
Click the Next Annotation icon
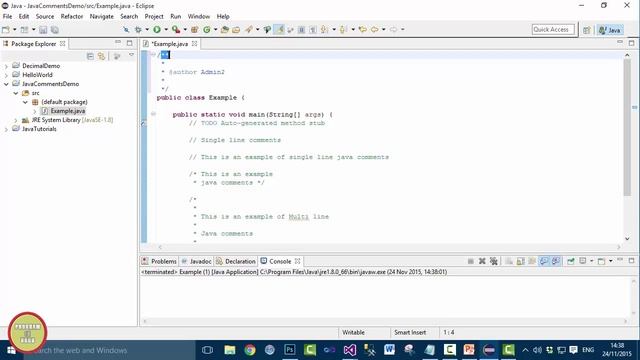[324, 30]
